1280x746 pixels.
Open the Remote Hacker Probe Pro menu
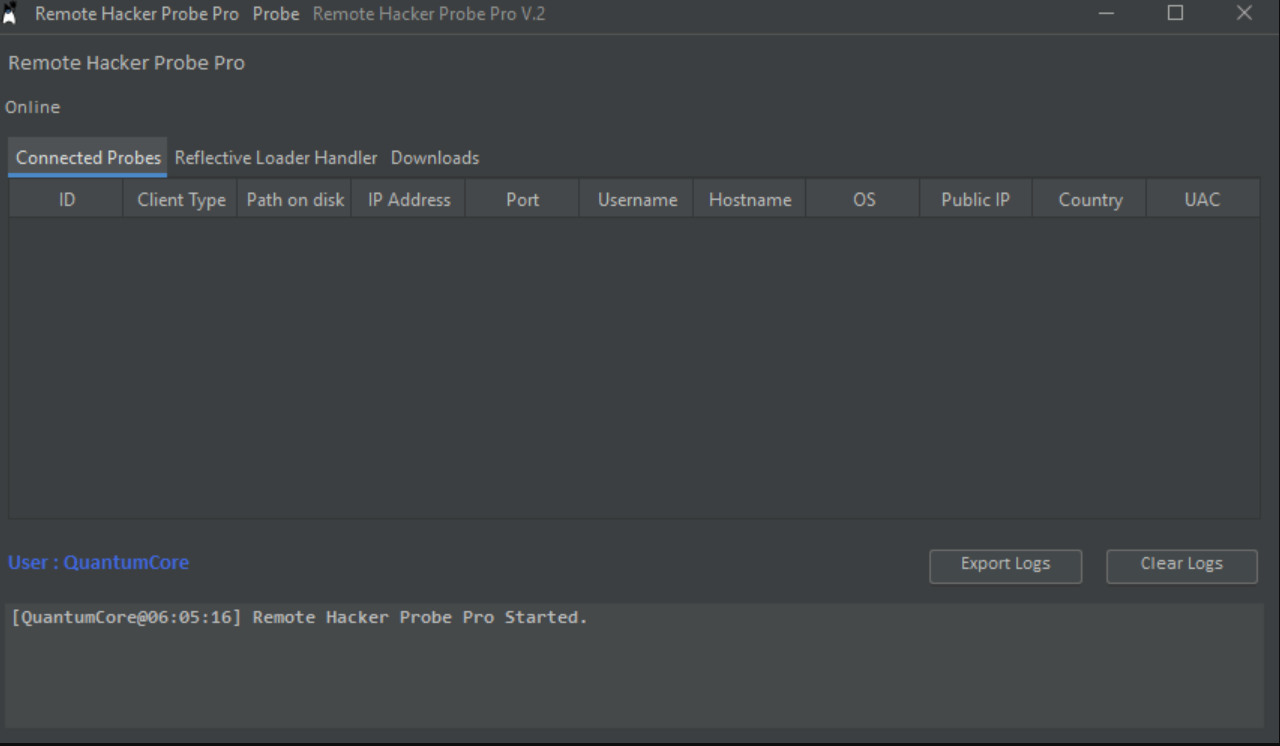pyautogui.click(x=137, y=14)
